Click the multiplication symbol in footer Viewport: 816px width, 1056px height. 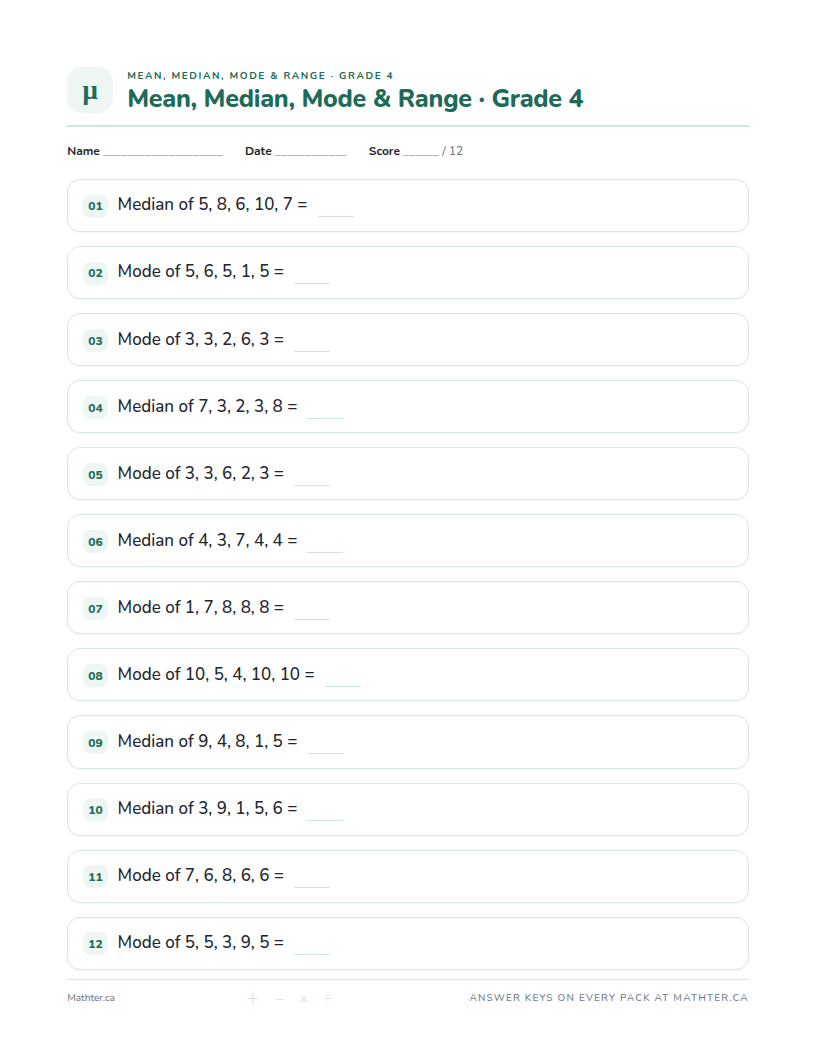304,998
